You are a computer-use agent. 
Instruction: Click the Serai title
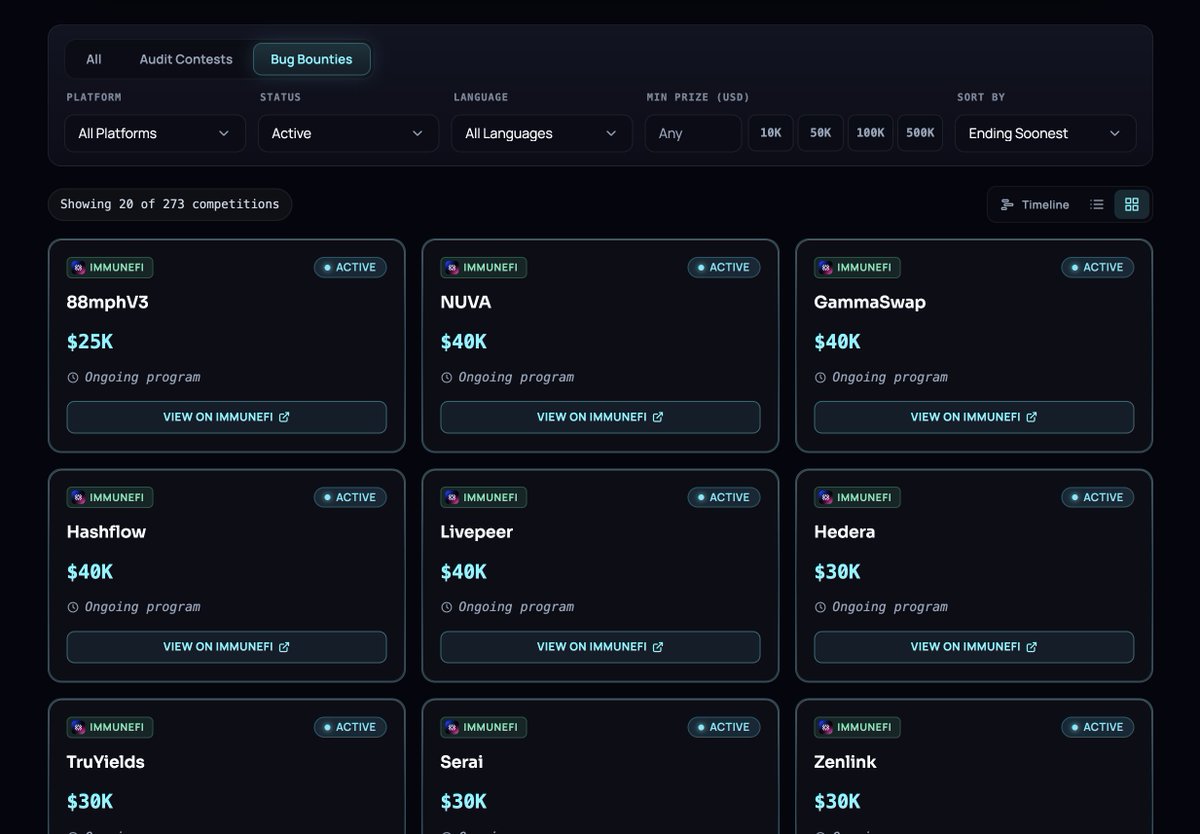coord(462,762)
